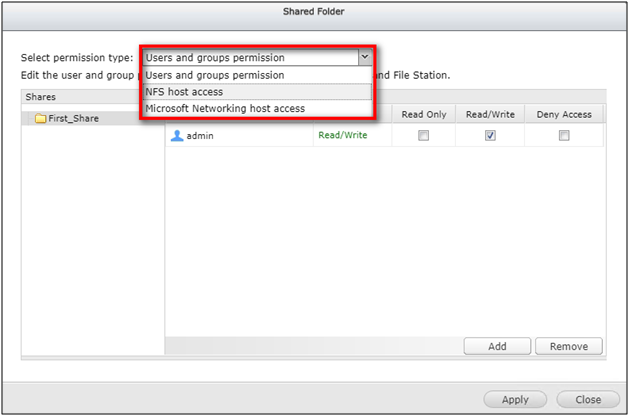Click the admin user icon
This screenshot has height=416, width=630.
pyautogui.click(x=177, y=135)
